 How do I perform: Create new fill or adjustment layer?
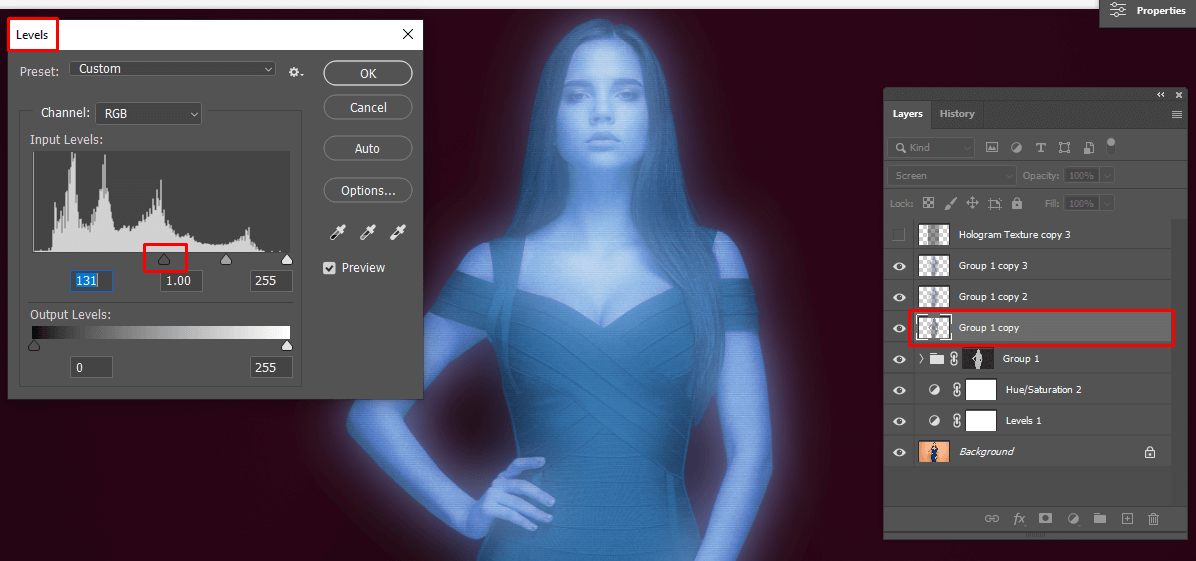pyautogui.click(x=1073, y=518)
